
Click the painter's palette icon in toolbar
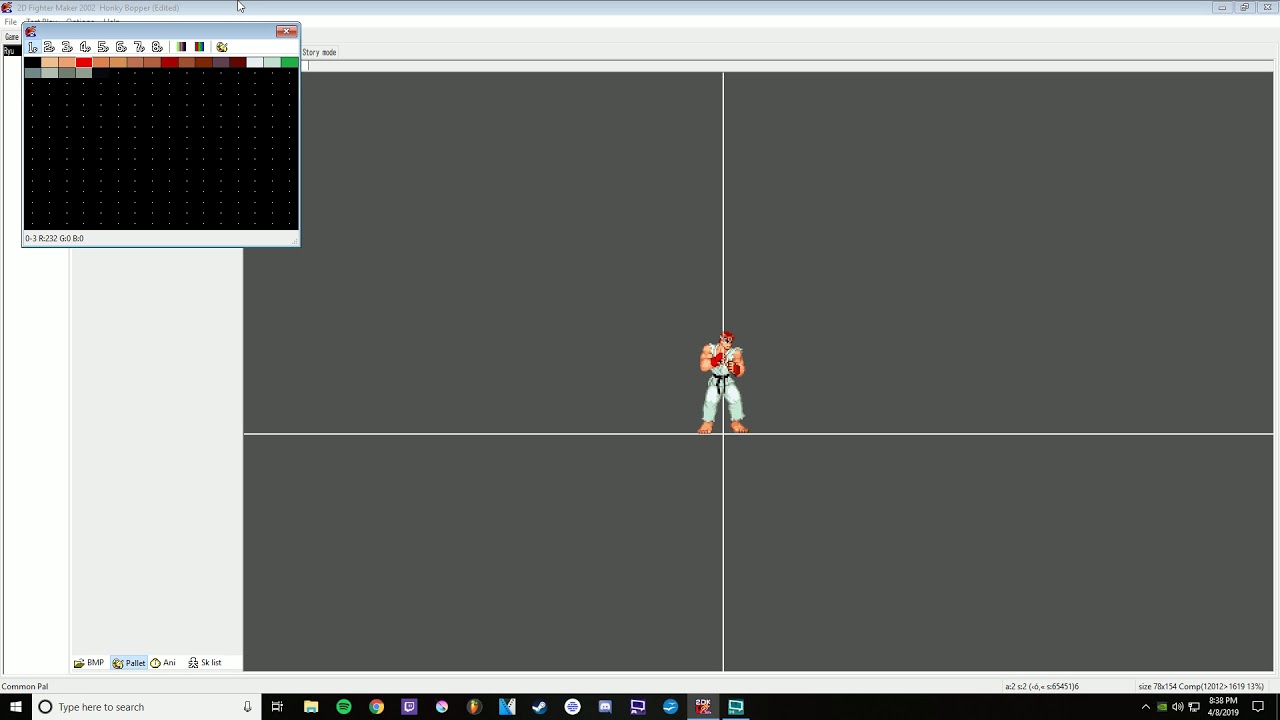point(222,47)
